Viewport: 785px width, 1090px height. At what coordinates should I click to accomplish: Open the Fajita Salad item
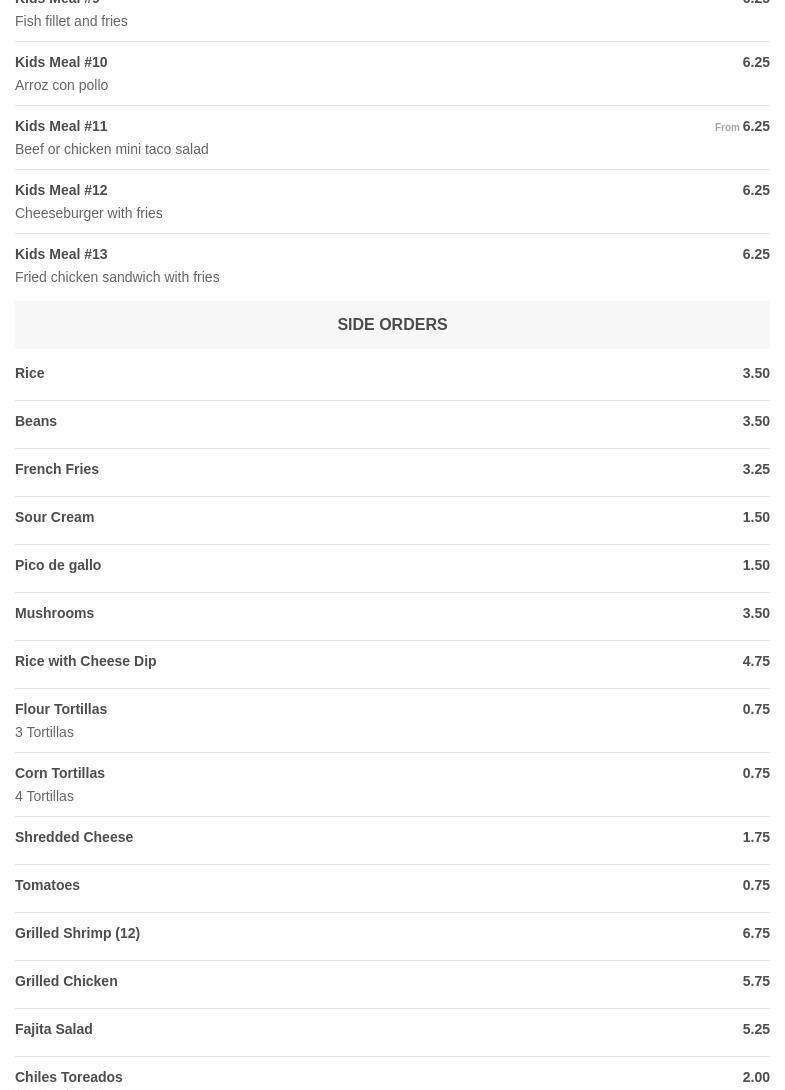coord(54,1030)
